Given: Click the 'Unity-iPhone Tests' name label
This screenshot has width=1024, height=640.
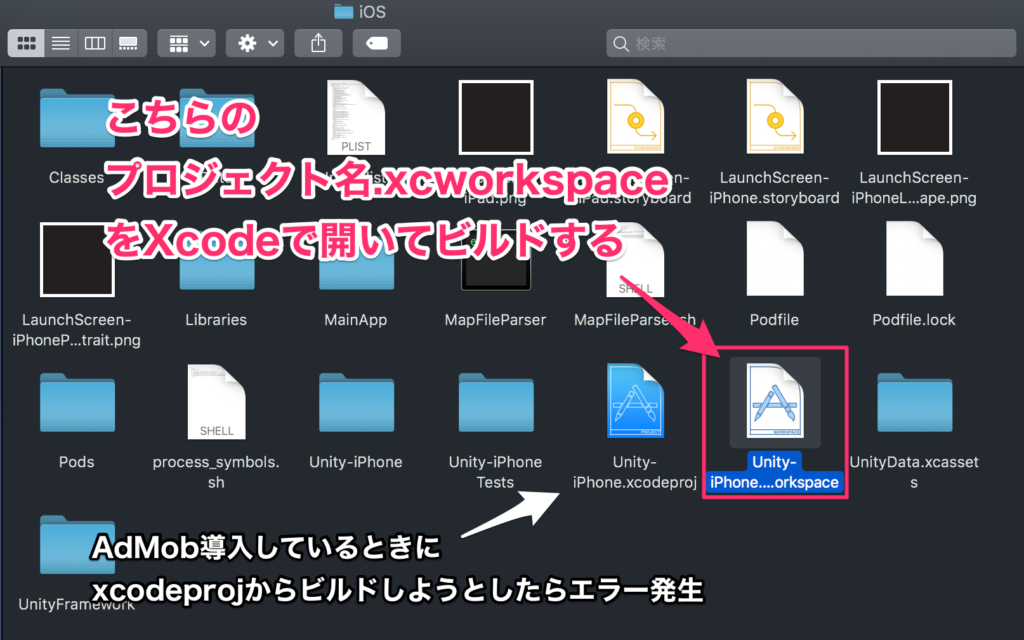Looking at the screenshot, I should 495,472.
